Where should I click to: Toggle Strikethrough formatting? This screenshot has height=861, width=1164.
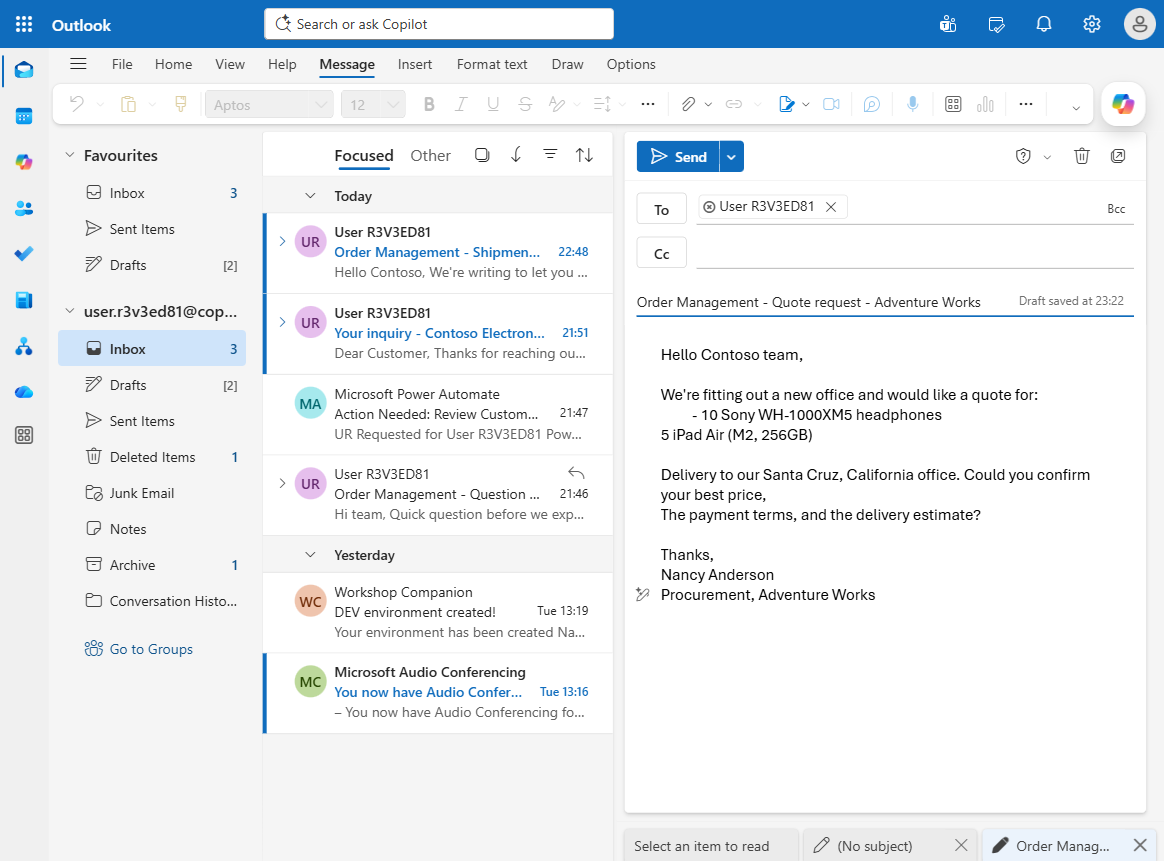click(525, 105)
